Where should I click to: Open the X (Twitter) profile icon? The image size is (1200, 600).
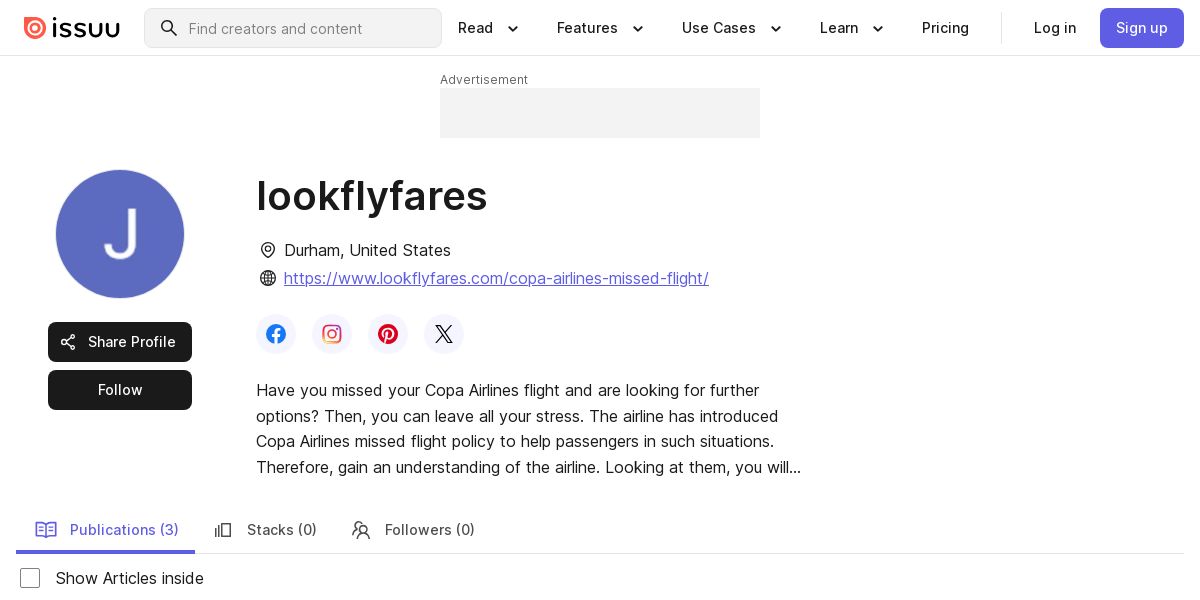tap(444, 334)
